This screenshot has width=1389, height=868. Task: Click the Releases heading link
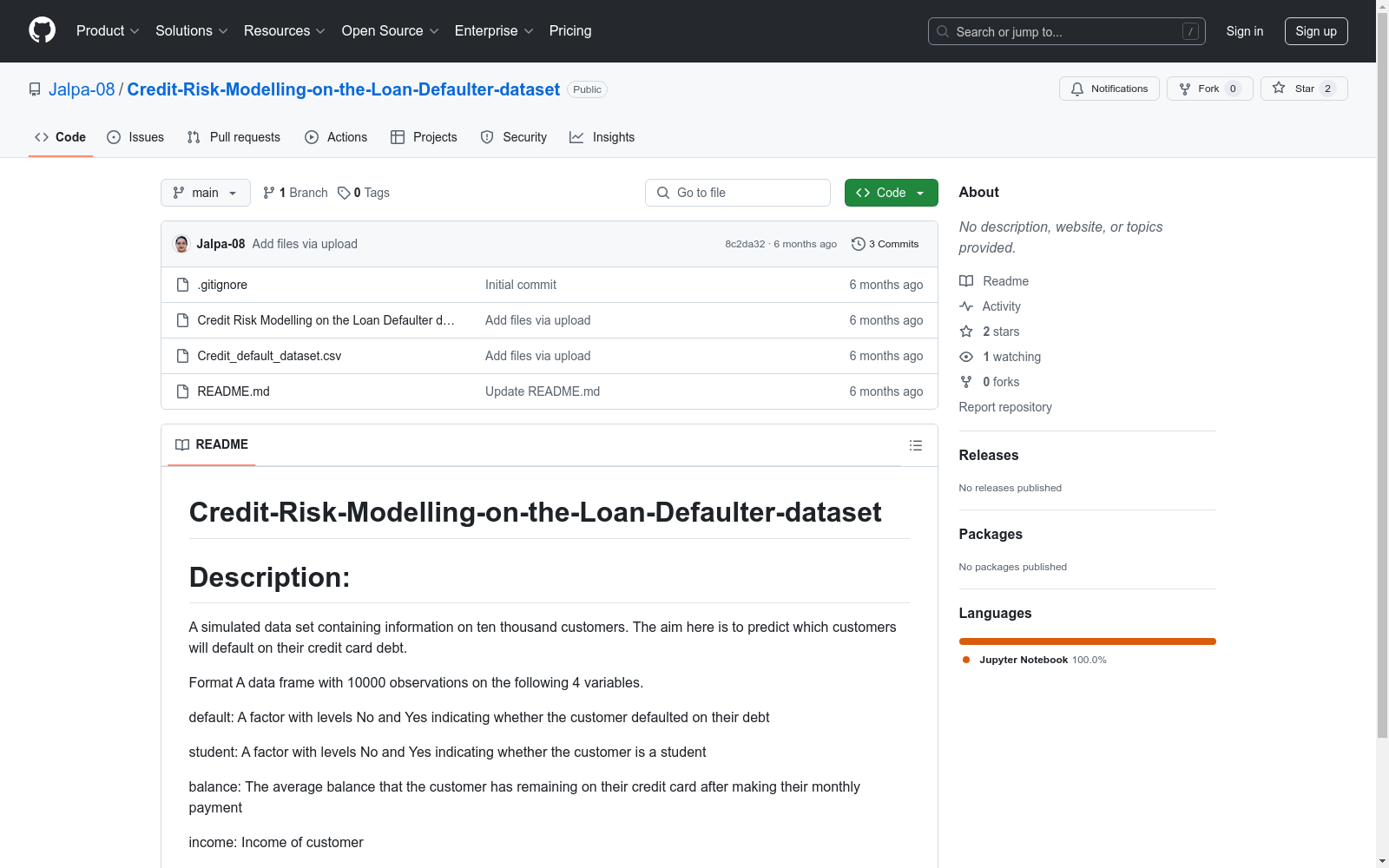(x=989, y=455)
